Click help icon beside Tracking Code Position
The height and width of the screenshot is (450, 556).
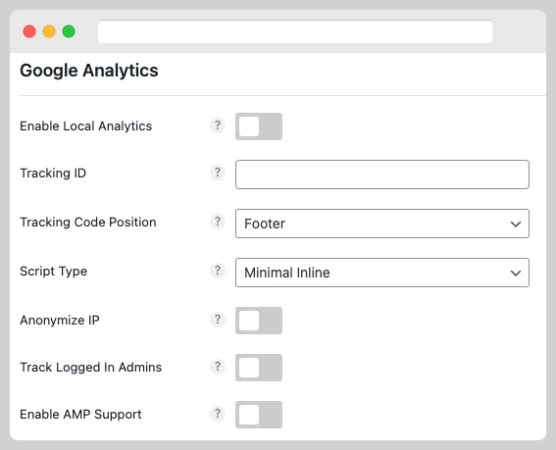pyautogui.click(x=218, y=222)
